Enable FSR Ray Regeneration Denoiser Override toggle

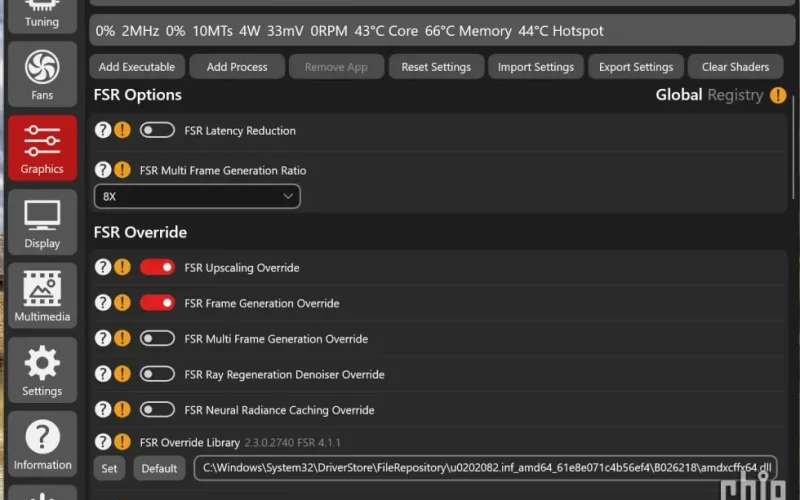click(x=157, y=374)
